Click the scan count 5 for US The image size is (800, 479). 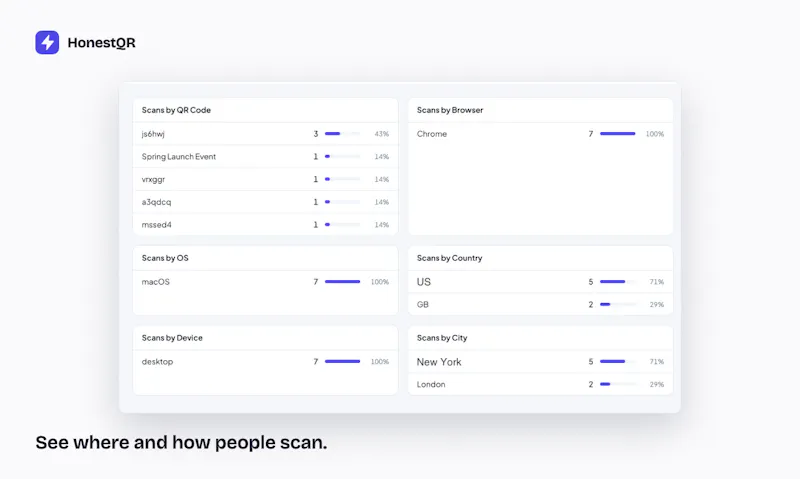point(591,282)
